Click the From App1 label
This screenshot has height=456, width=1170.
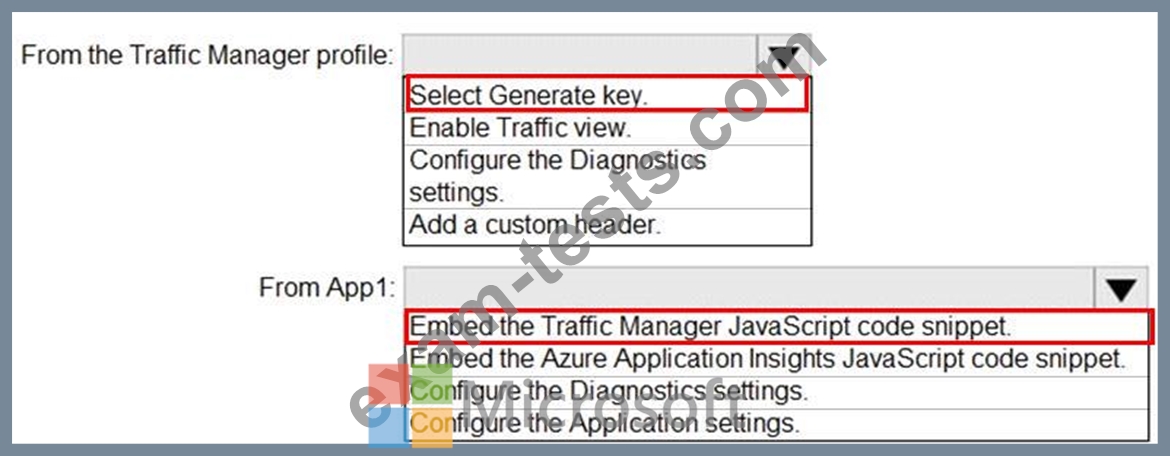(327, 289)
